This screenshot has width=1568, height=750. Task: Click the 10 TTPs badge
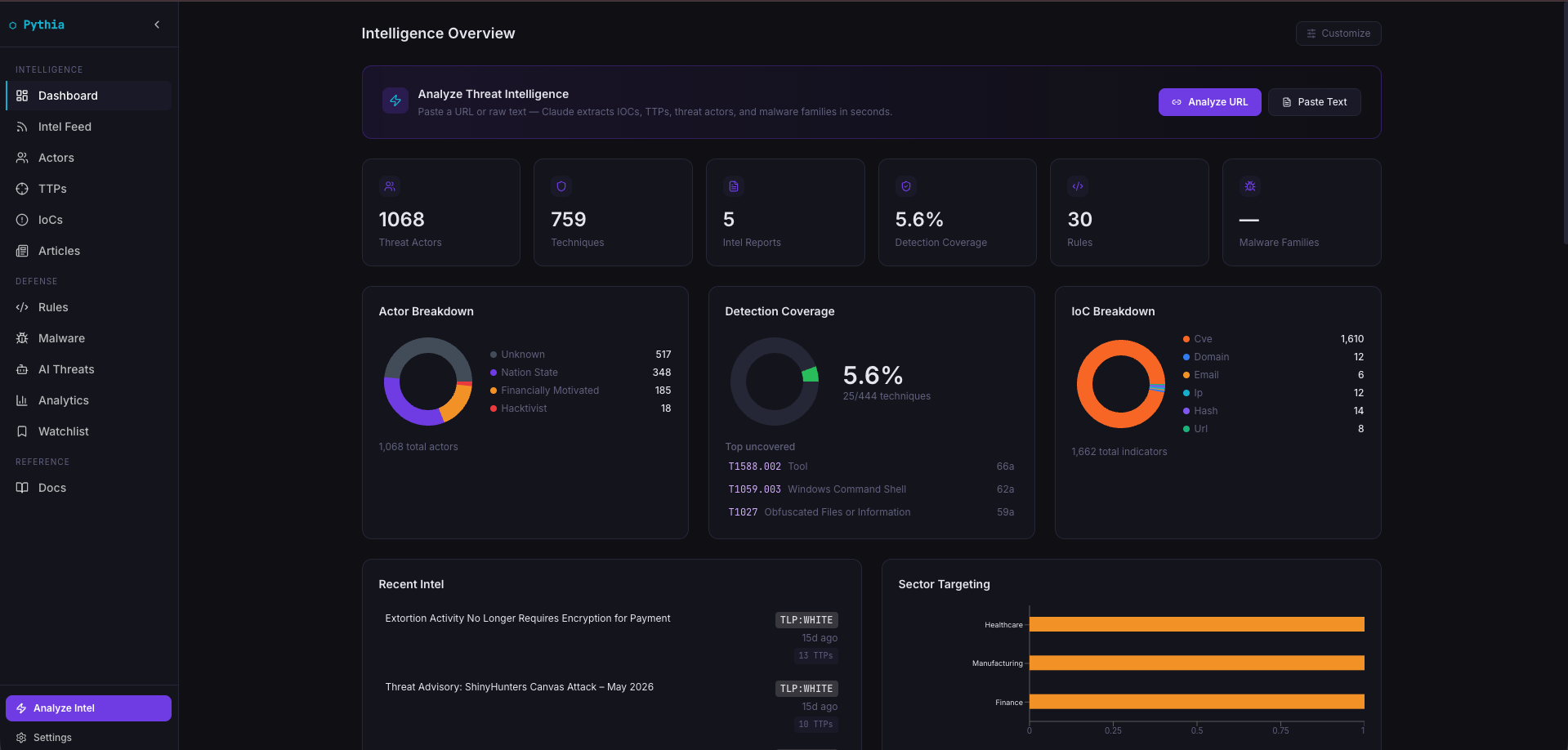point(816,725)
